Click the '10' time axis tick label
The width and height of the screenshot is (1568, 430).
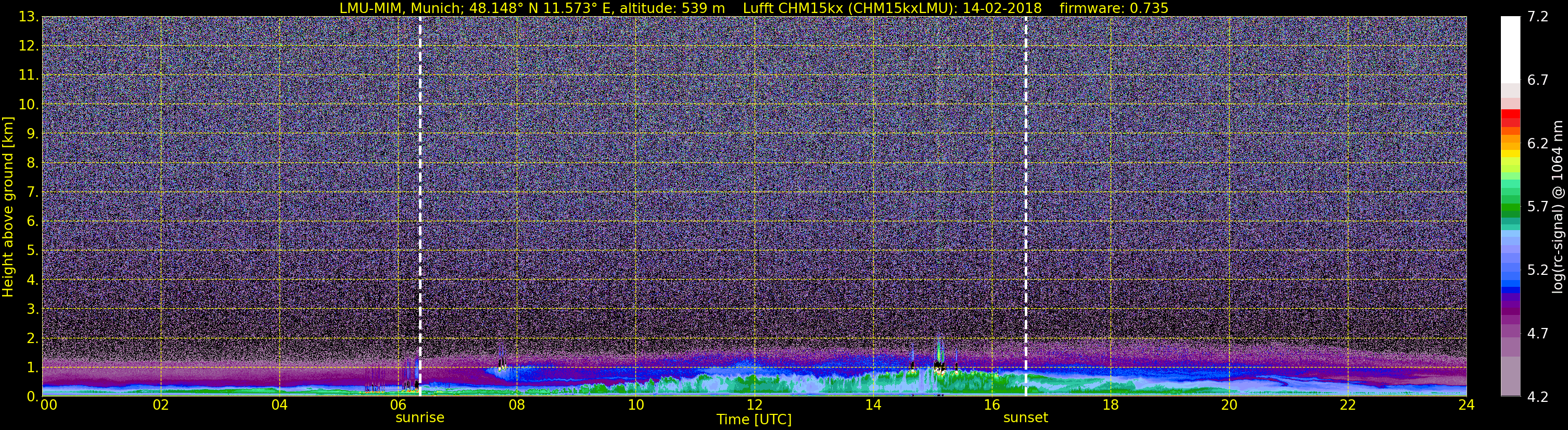click(635, 404)
